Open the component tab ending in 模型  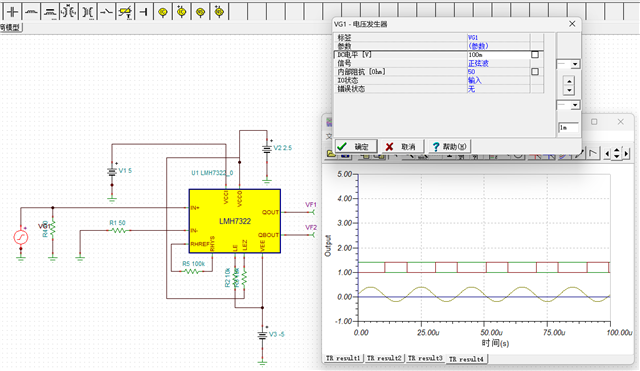tap(11, 27)
